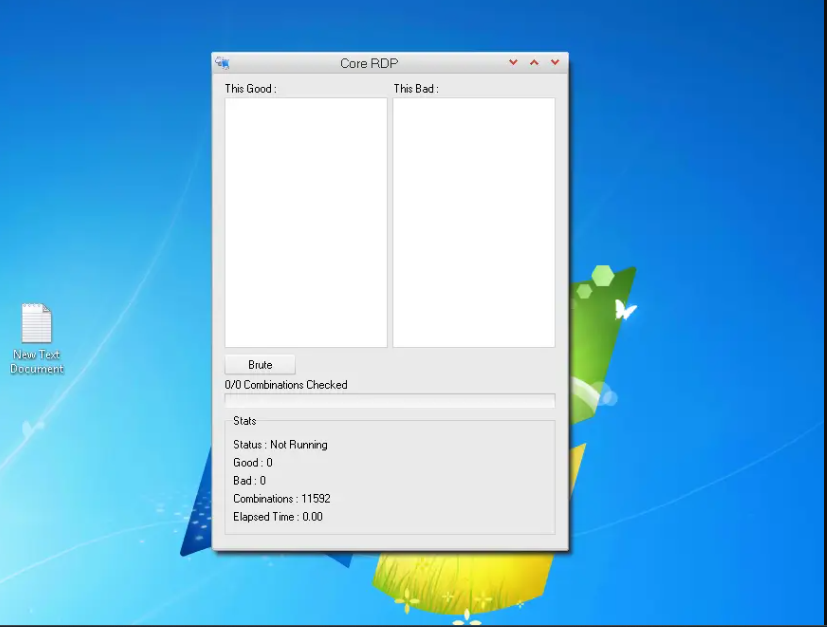Click the leftmost red down chevron
This screenshot has width=827, height=627.
513,62
